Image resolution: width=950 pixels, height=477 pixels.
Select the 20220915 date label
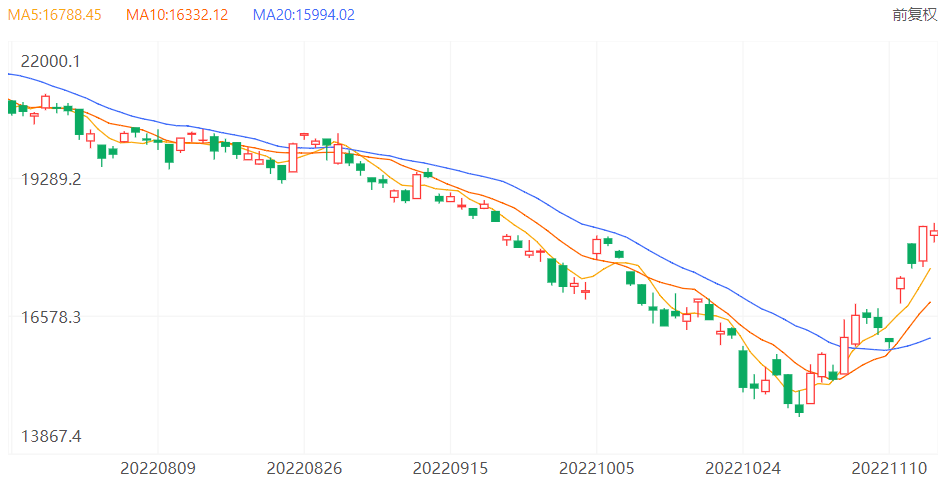tap(450, 468)
